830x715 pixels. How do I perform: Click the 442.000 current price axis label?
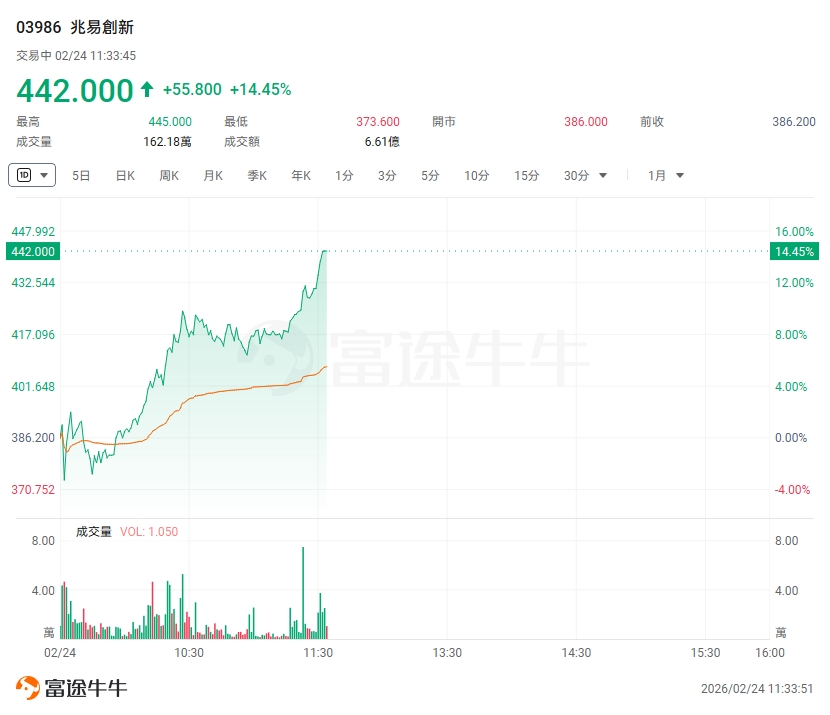pos(33,251)
